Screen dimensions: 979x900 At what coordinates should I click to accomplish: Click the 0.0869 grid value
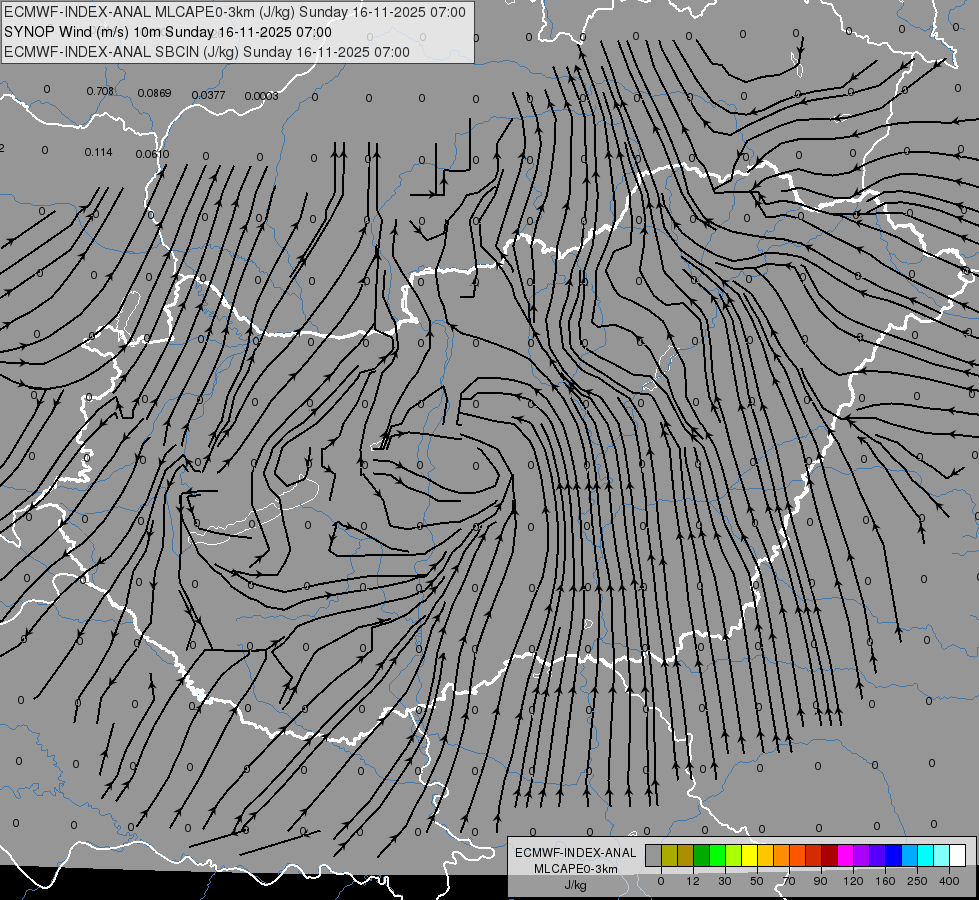pos(154,93)
